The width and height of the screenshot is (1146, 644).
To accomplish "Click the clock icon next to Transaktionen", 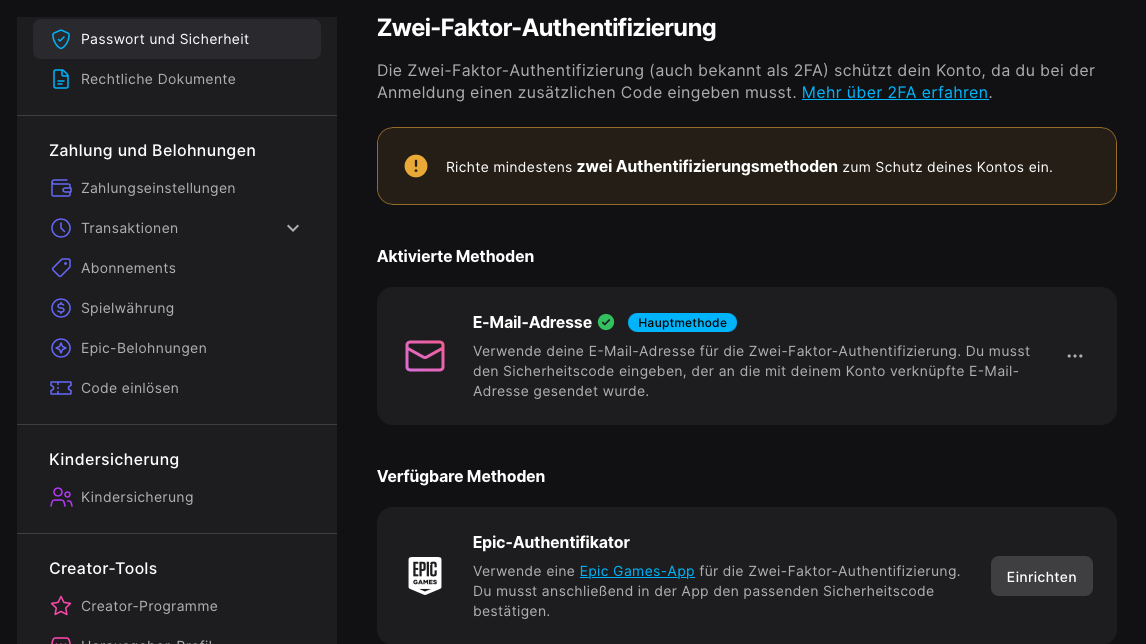I will 61,228.
